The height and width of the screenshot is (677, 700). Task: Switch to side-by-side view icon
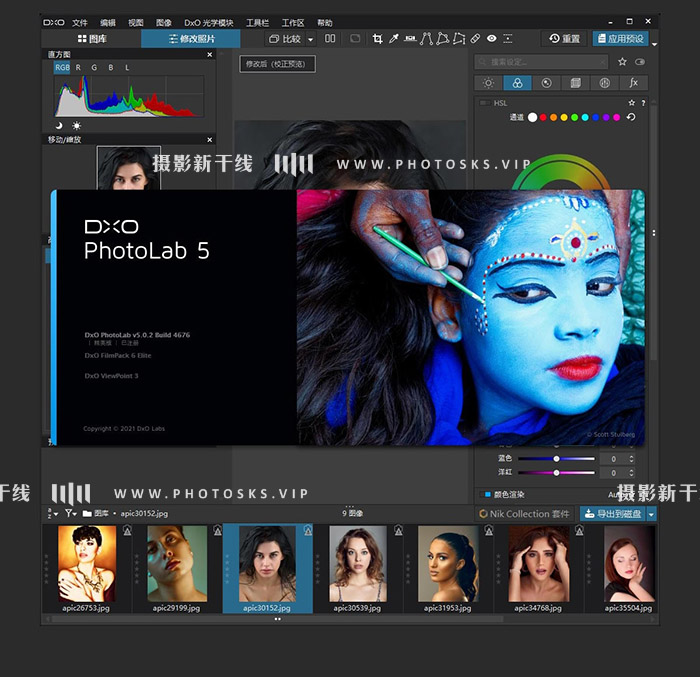pyautogui.click(x=330, y=39)
